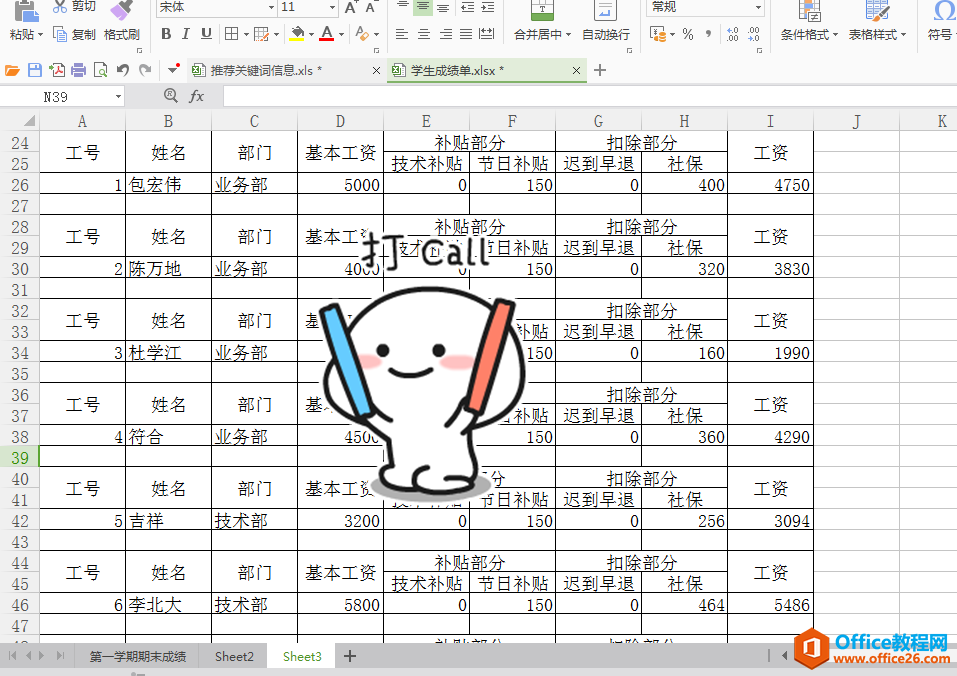Click the Paste (粘贴) clipboard icon
The image size is (957, 676).
(25, 11)
